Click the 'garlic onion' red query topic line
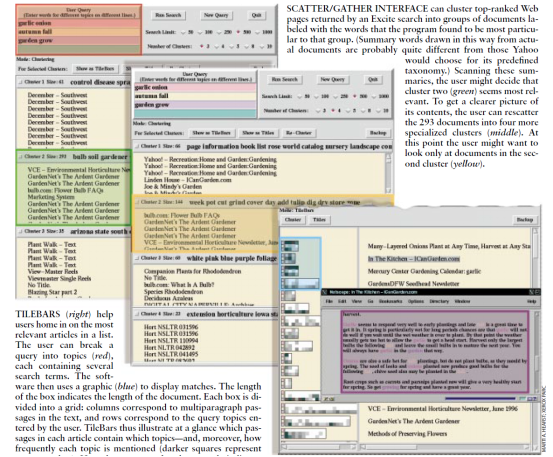The image size is (553, 457). click(x=79, y=23)
